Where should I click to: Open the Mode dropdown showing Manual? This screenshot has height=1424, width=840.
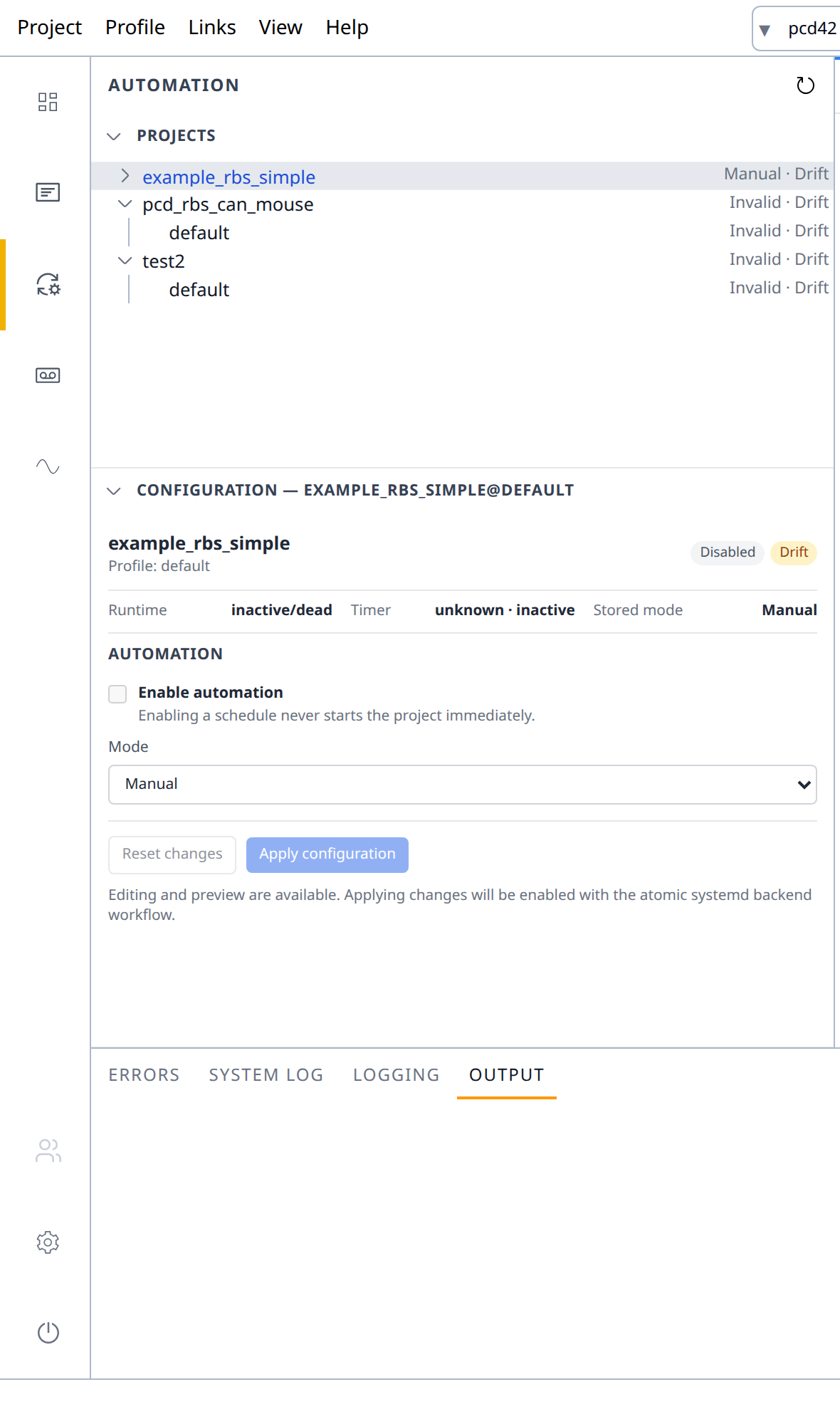[463, 785]
